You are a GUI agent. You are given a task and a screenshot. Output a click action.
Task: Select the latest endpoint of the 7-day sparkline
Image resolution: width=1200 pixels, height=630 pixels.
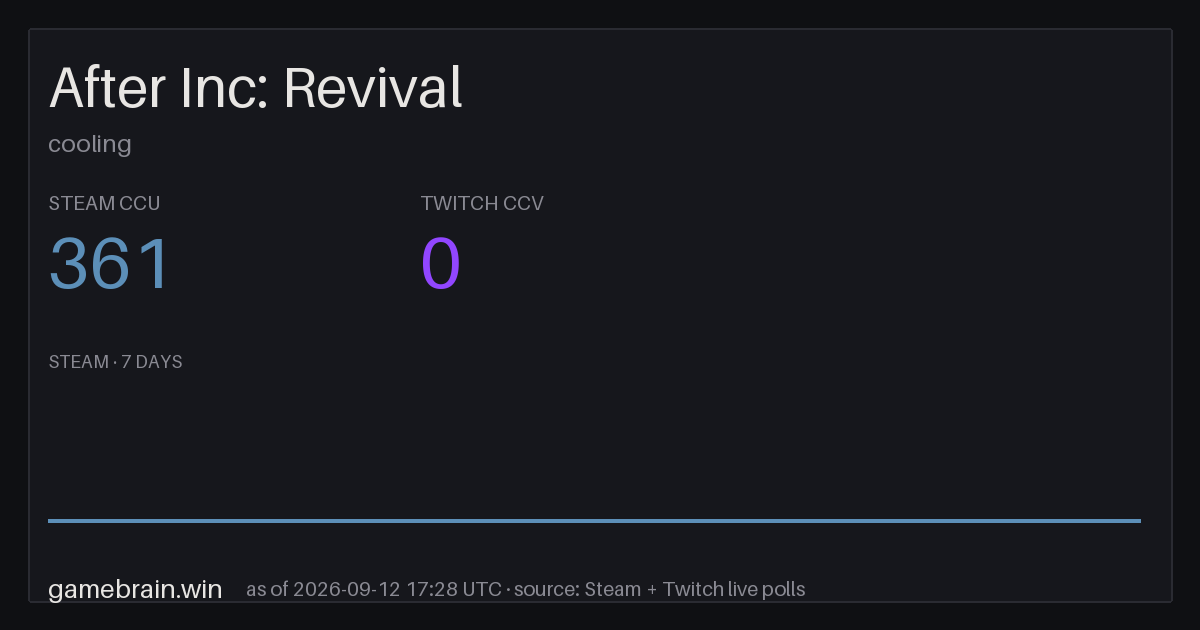[x=1140, y=520]
